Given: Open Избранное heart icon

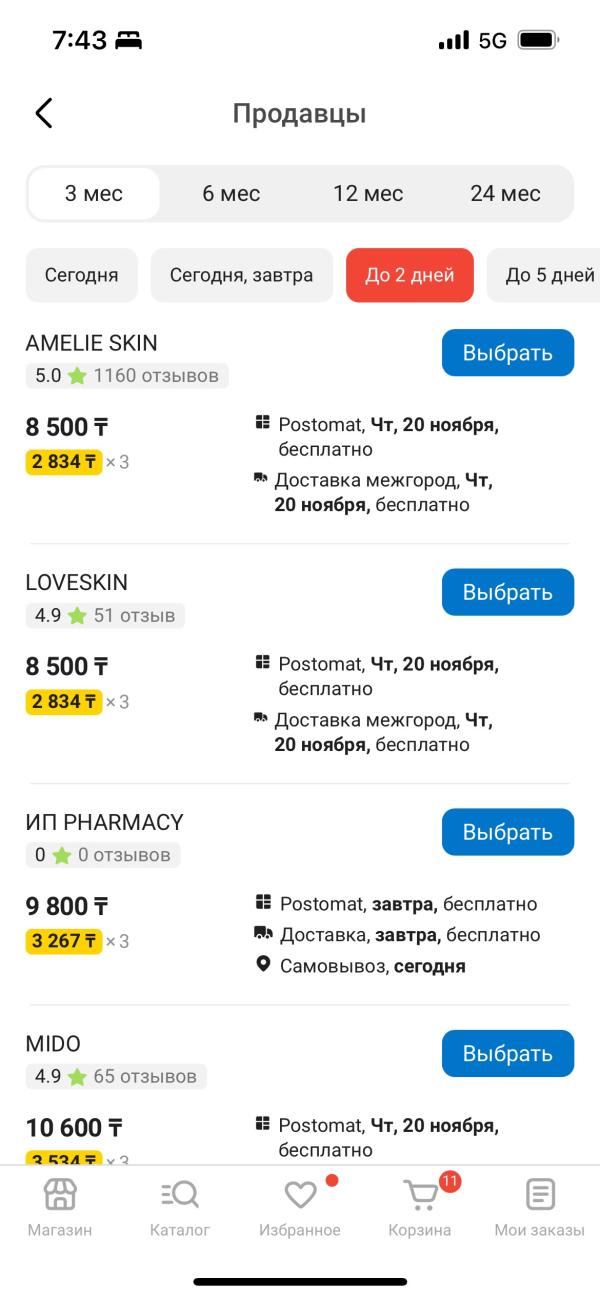Looking at the screenshot, I should pyautogui.click(x=300, y=1194).
